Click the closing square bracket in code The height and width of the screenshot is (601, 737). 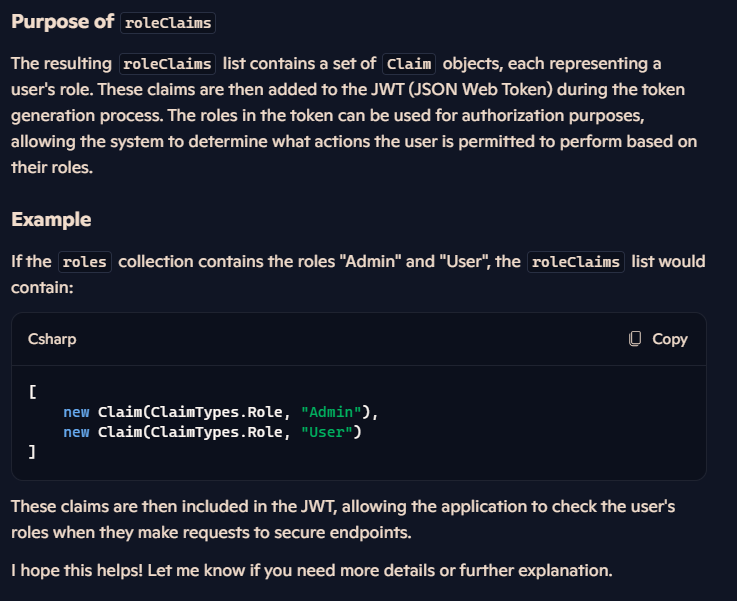[x=32, y=452]
